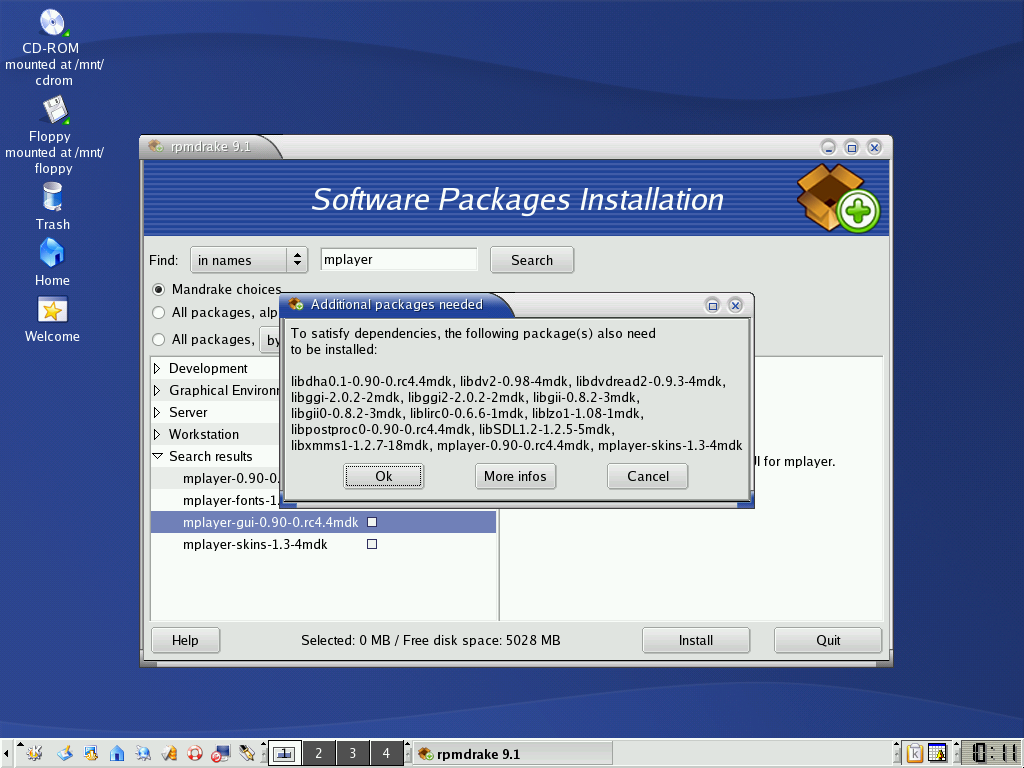Cancel the additional packages dialog
The width and height of the screenshot is (1024, 768).
pyautogui.click(x=648, y=476)
